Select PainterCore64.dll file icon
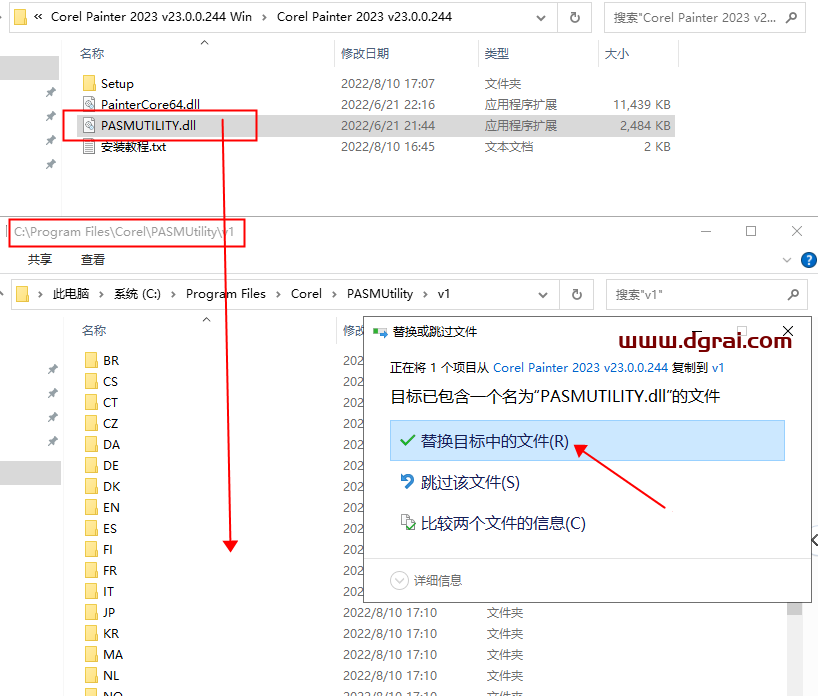Screen dimensions: 818x696 click(x=89, y=104)
